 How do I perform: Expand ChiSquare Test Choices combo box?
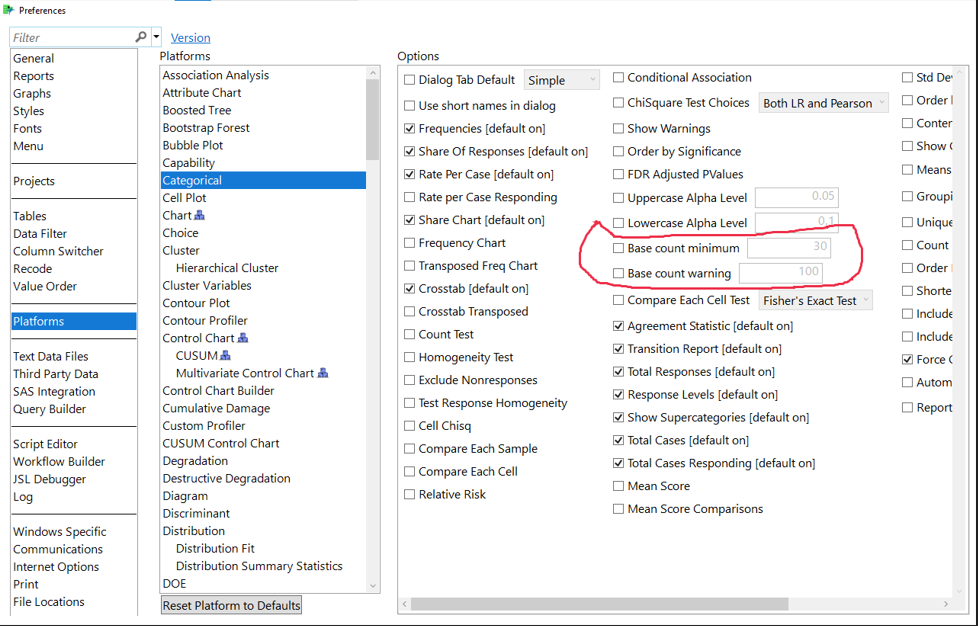pyautogui.click(x=823, y=103)
